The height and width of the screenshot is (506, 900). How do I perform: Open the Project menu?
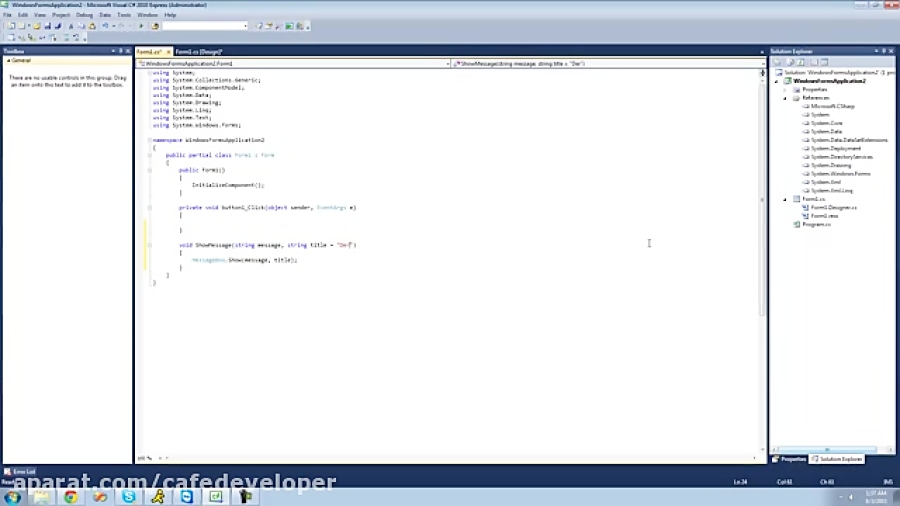pos(61,15)
